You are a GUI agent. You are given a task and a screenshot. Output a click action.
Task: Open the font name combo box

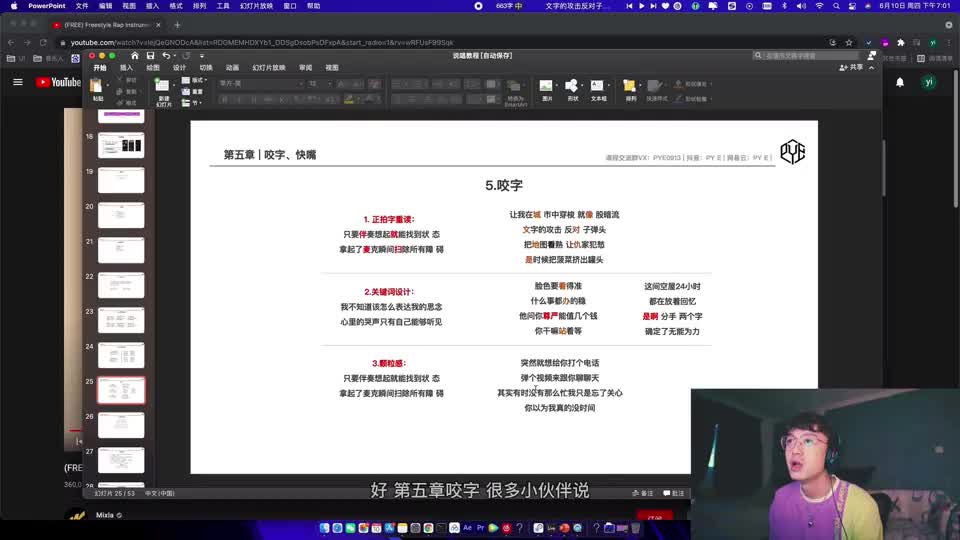tap(261, 83)
